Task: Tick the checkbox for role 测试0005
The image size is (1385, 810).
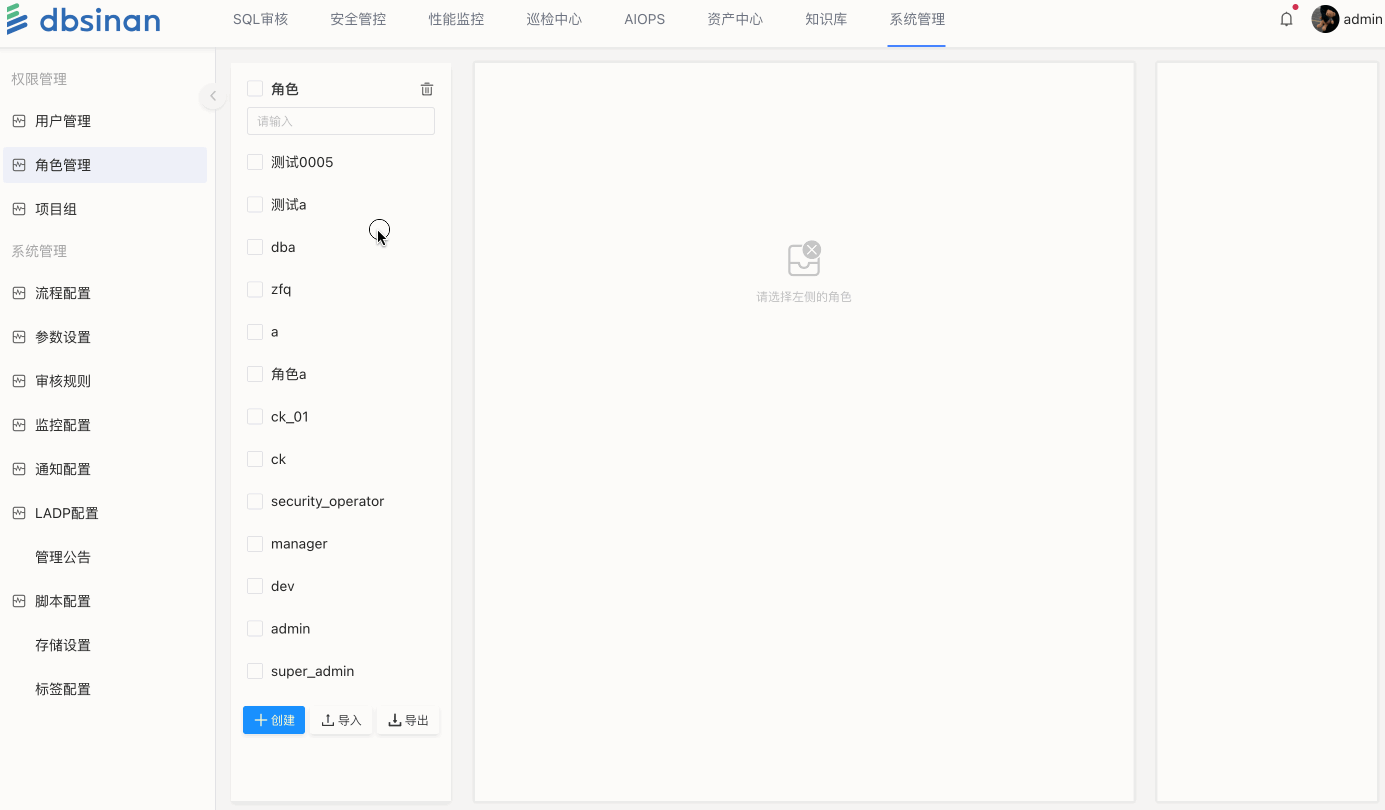Action: point(255,162)
